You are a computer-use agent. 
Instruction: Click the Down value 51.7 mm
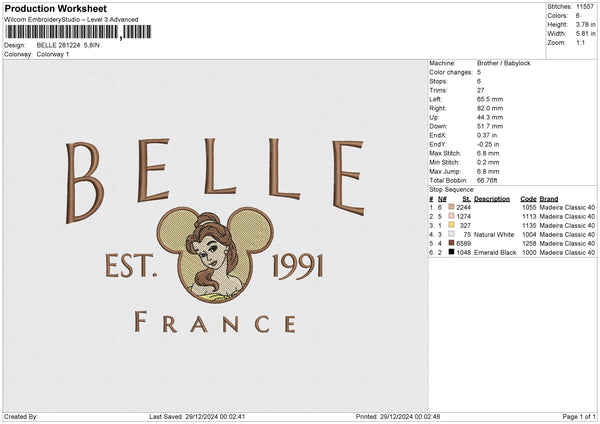coord(490,126)
